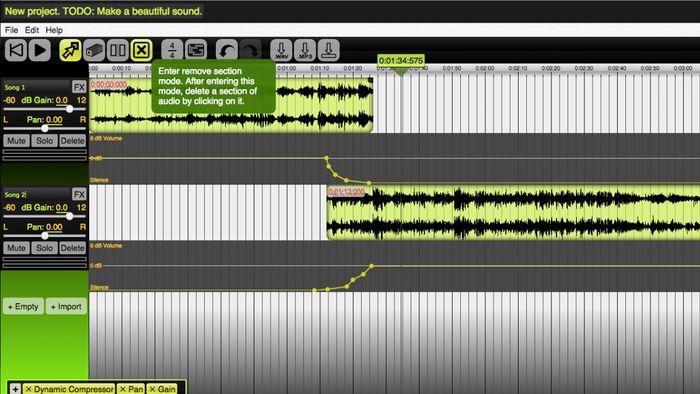
Task: Activate the split section tool
Action: click(118, 50)
